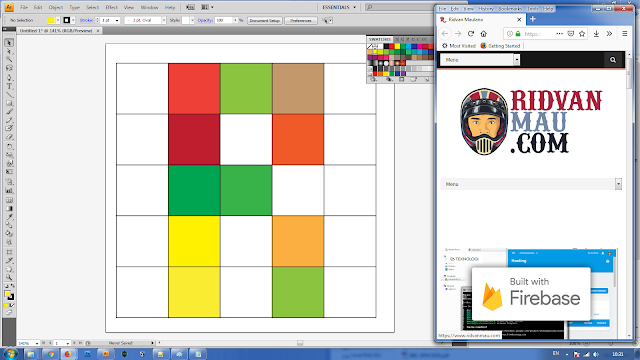Click the Firefox home icon

pyautogui.click(x=484, y=34)
